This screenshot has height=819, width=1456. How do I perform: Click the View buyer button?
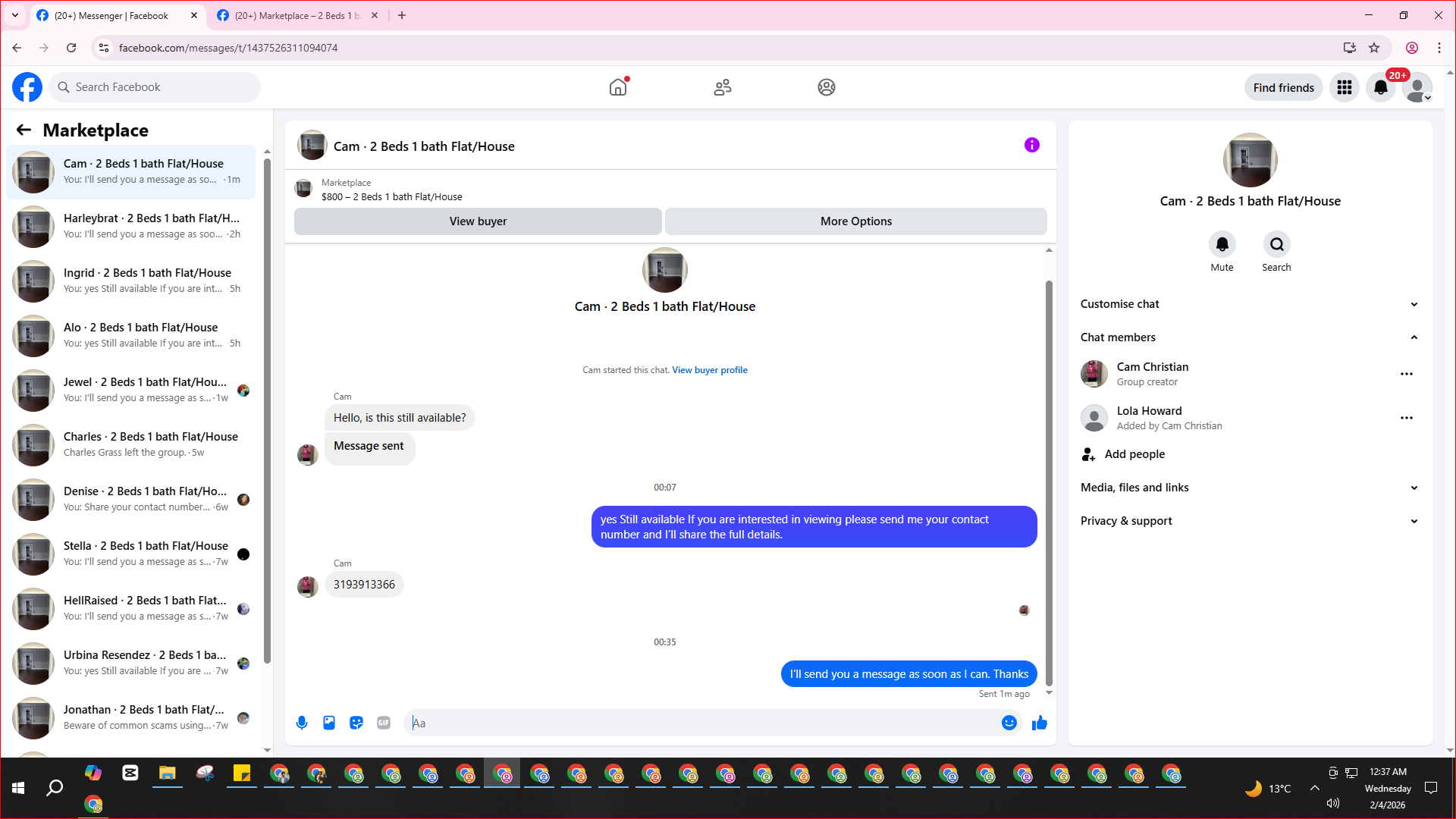click(478, 221)
